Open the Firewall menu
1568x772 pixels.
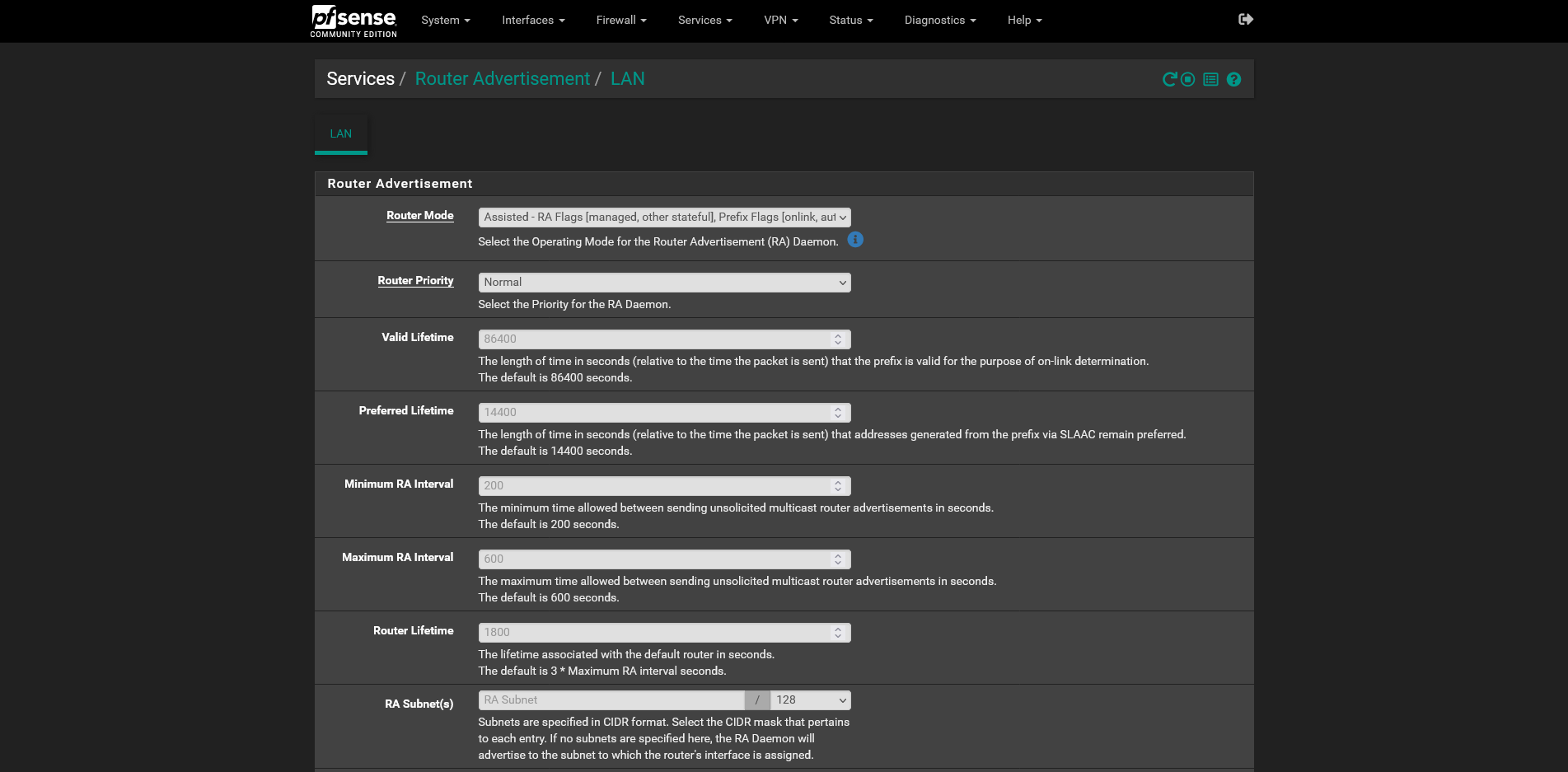click(x=621, y=21)
